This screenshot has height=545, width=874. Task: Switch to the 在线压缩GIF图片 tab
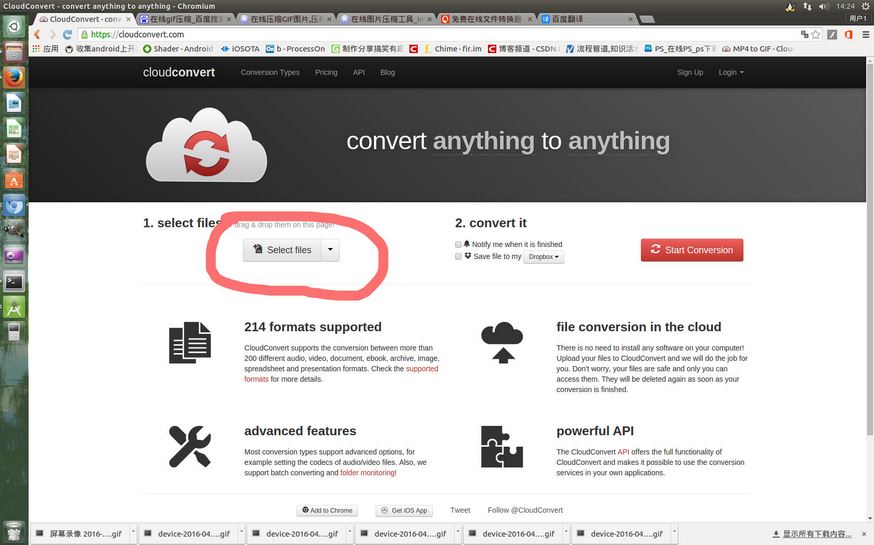(284, 19)
